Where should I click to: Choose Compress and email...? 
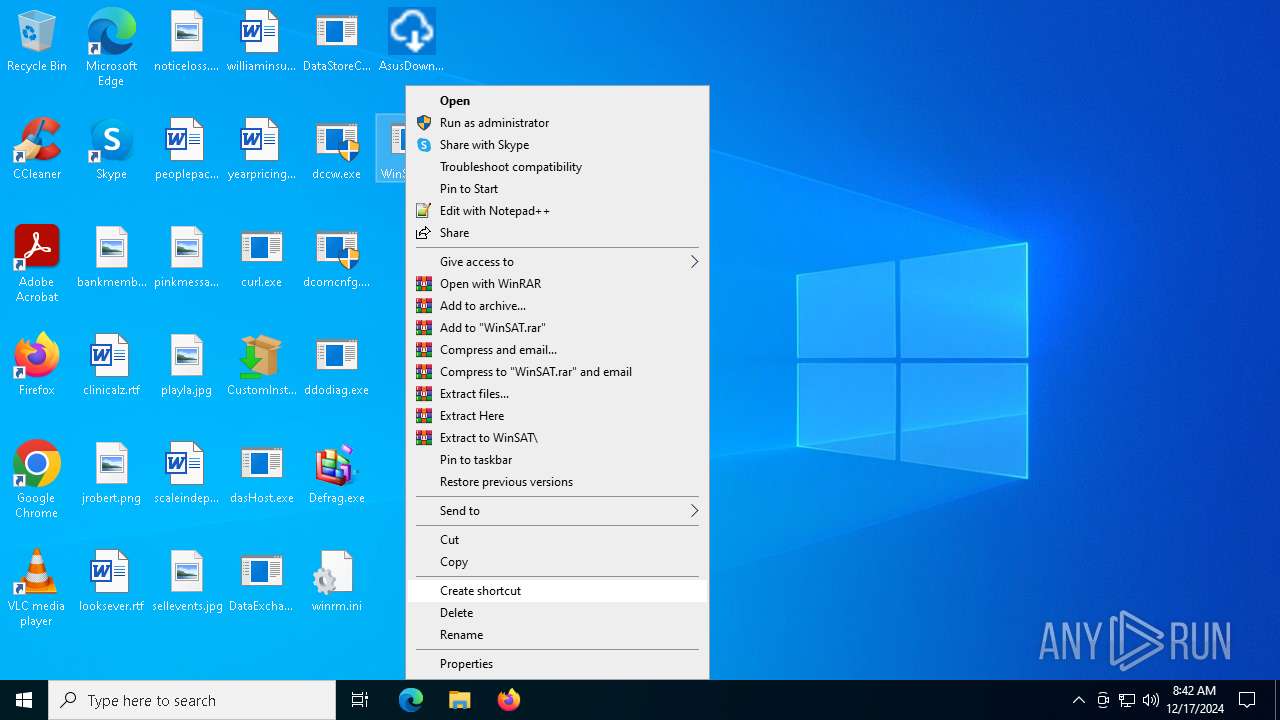pos(557,350)
